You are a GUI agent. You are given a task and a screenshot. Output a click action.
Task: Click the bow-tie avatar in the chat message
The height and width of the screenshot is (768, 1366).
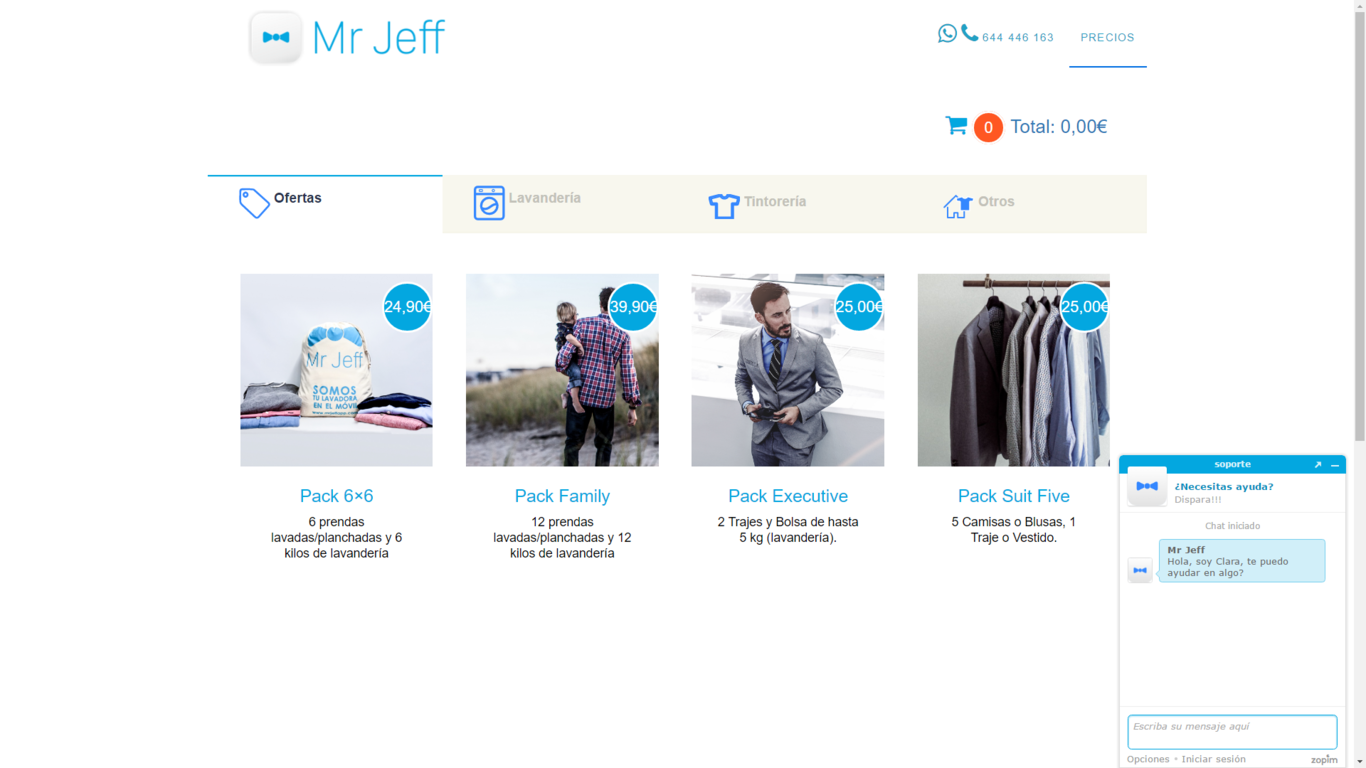(x=1140, y=569)
